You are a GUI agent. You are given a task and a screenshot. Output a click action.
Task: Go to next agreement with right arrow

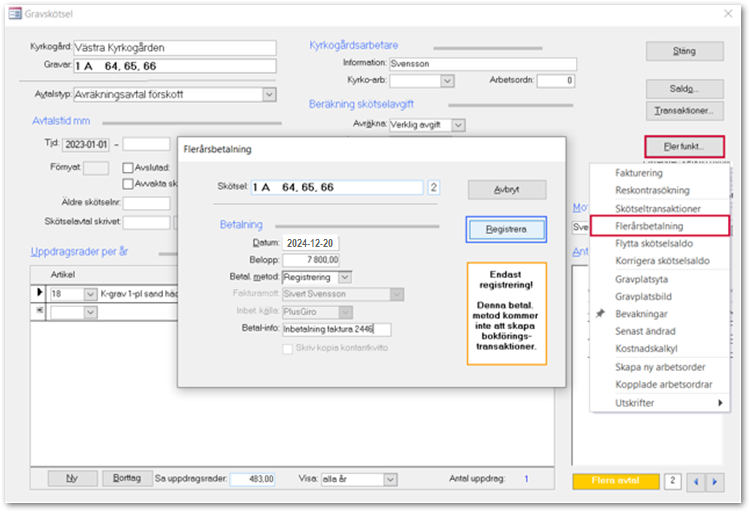point(715,481)
